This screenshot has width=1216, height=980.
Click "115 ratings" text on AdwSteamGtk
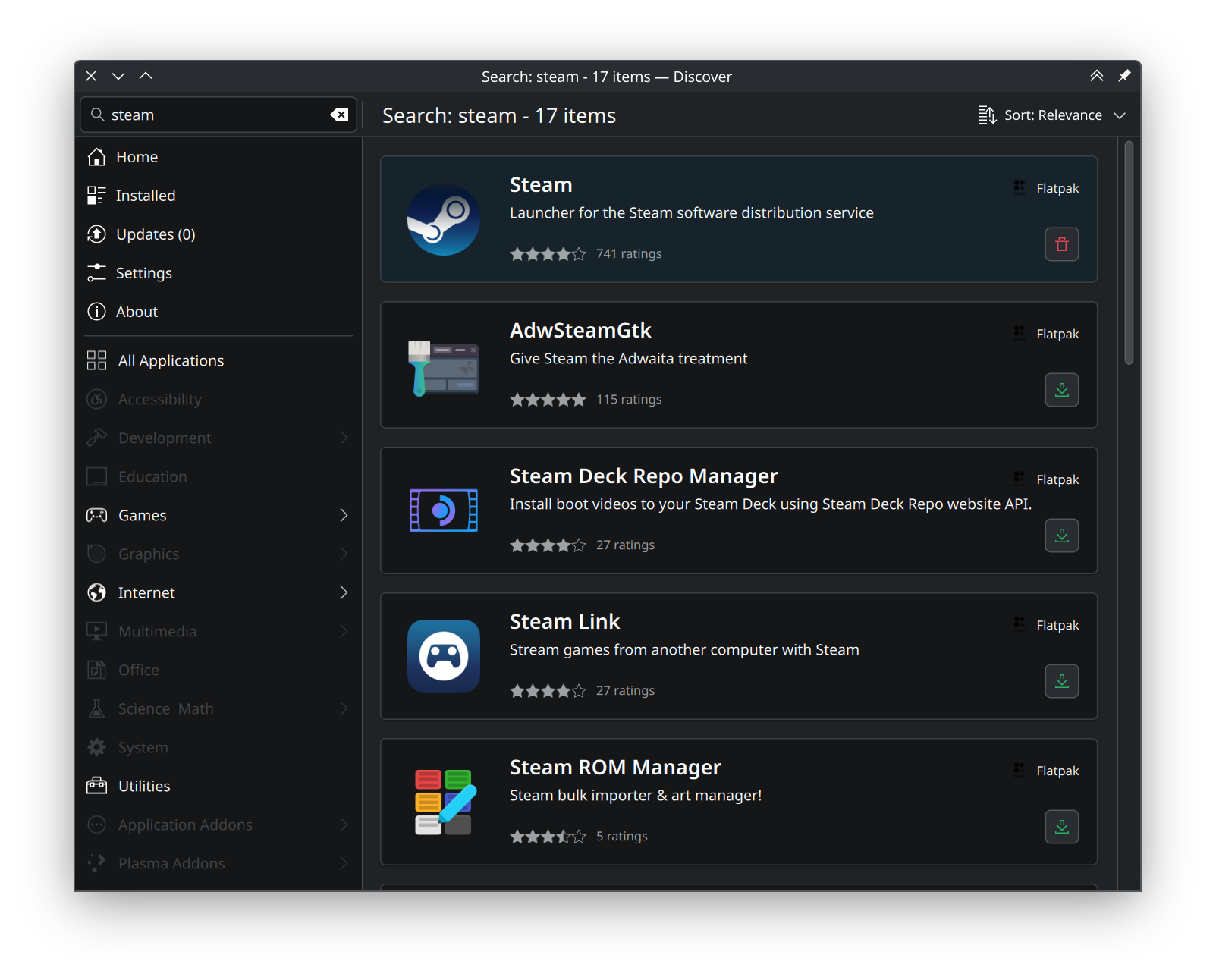tap(629, 400)
